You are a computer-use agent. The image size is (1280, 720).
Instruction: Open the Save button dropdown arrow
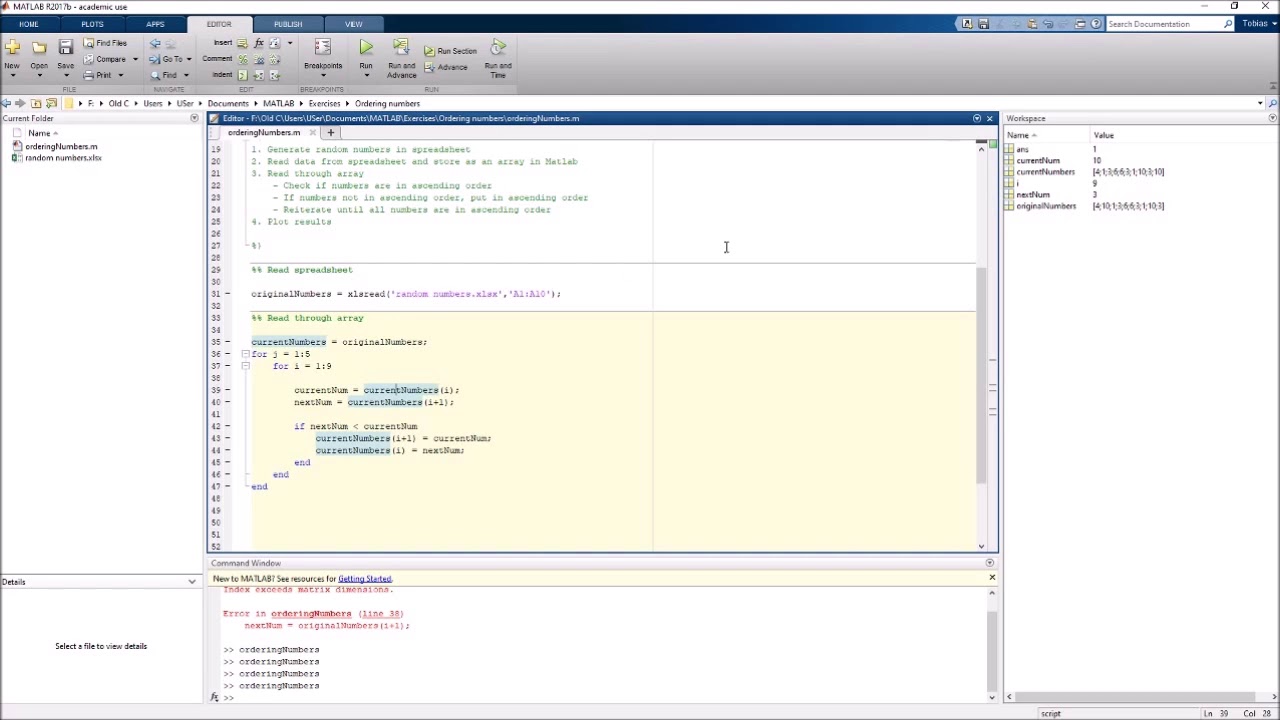tap(65, 75)
